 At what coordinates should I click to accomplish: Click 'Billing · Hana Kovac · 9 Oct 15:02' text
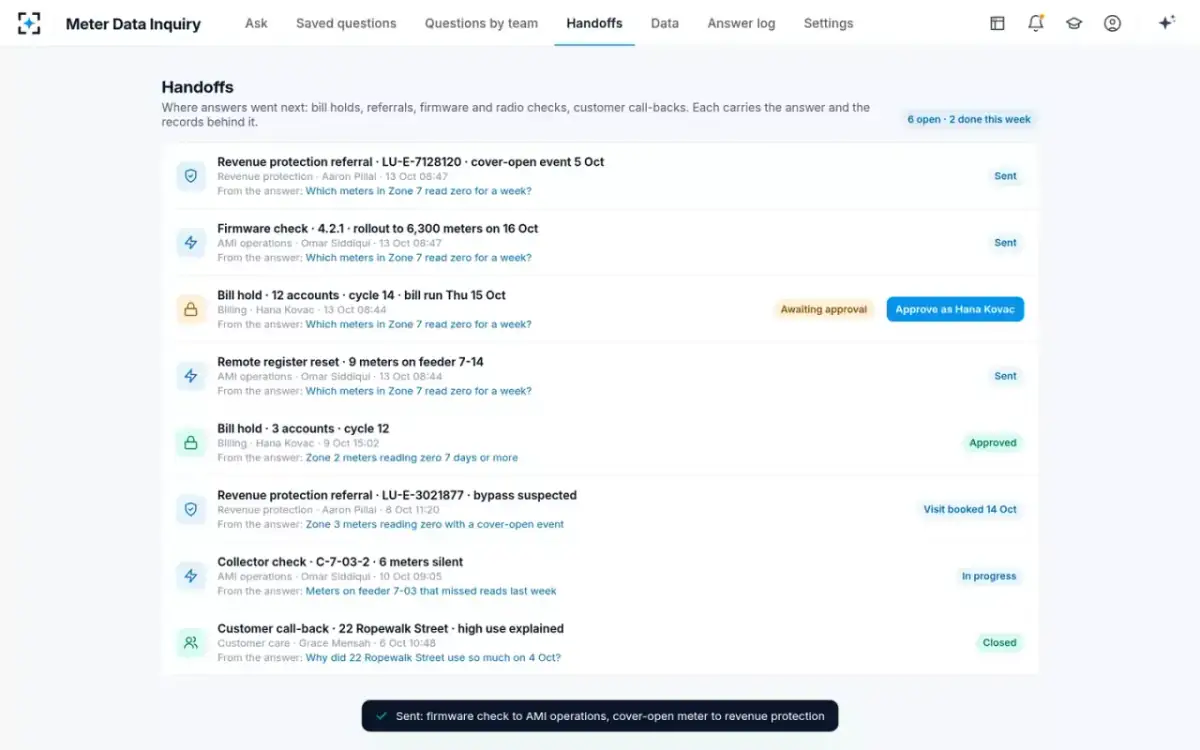pyautogui.click(x=298, y=443)
